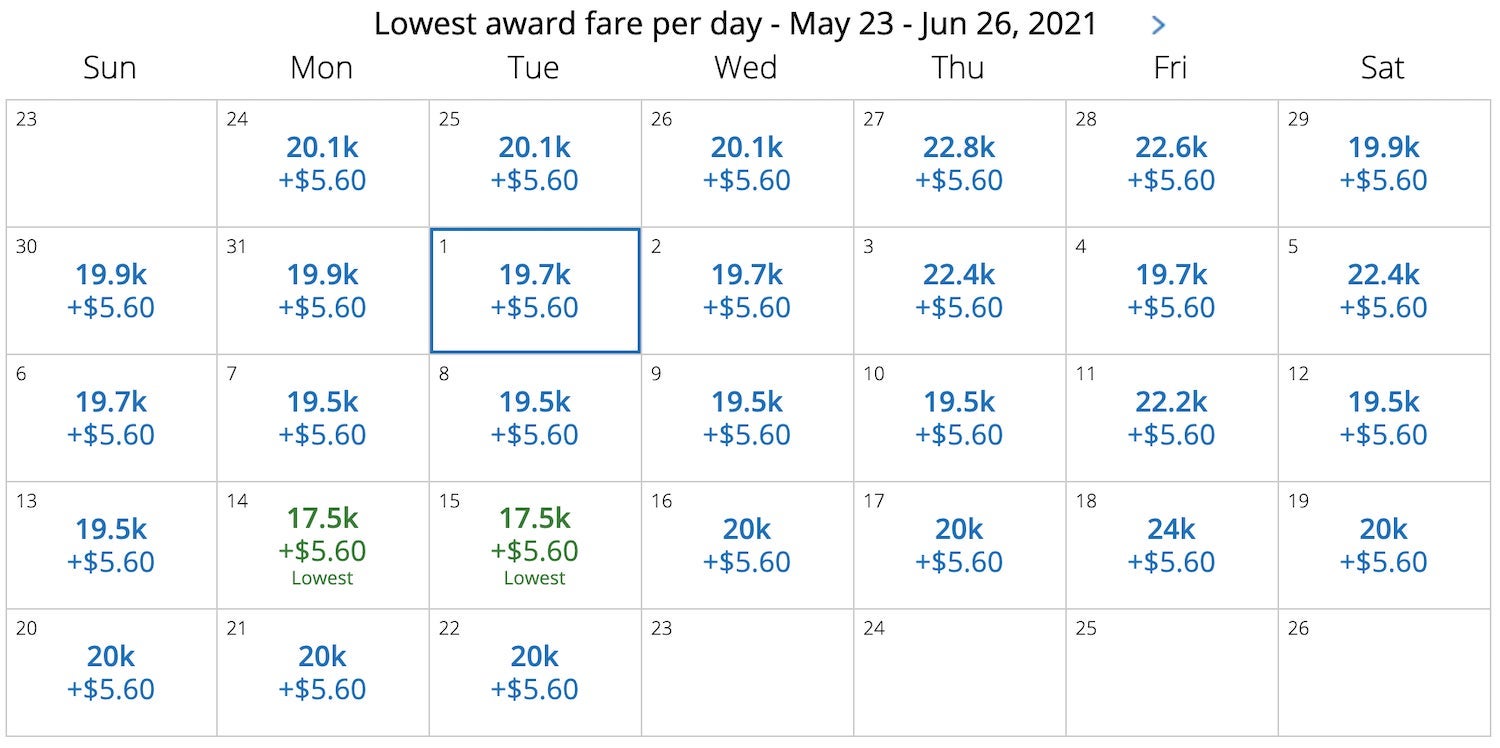Click the 20k fare on June 22

click(x=535, y=671)
